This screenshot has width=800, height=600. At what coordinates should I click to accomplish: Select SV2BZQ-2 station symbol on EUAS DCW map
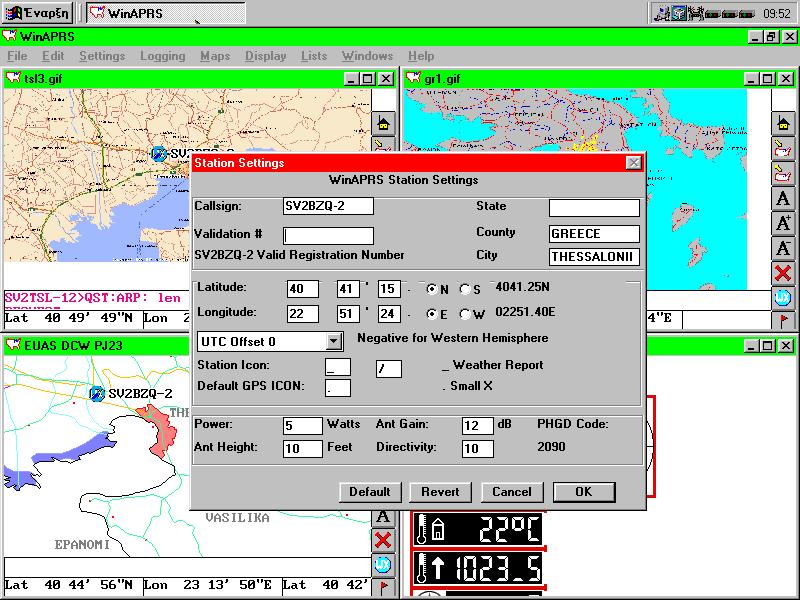pos(97,393)
